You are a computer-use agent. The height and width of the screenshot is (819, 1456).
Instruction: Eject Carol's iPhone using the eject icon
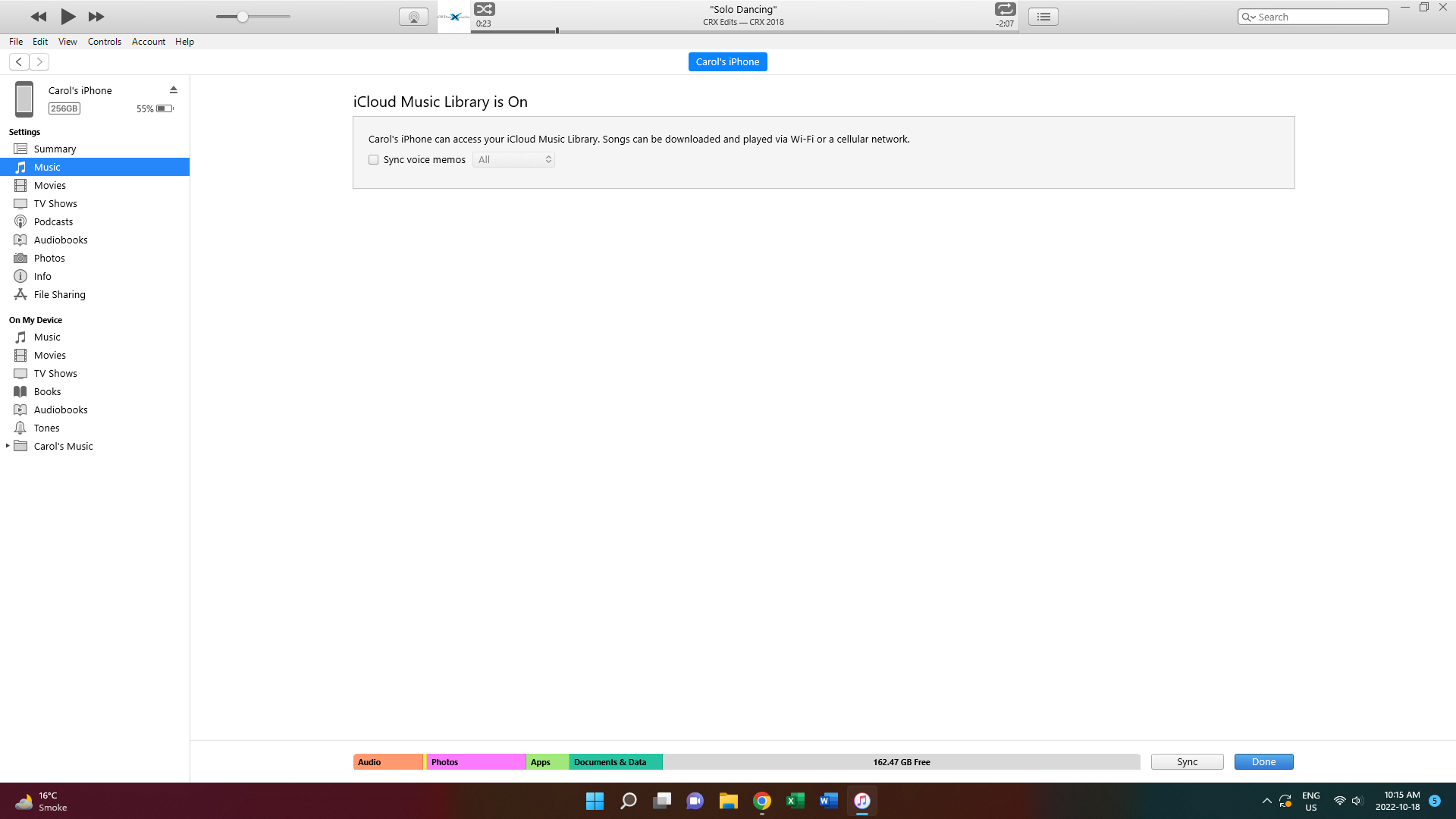click(174, 89)
